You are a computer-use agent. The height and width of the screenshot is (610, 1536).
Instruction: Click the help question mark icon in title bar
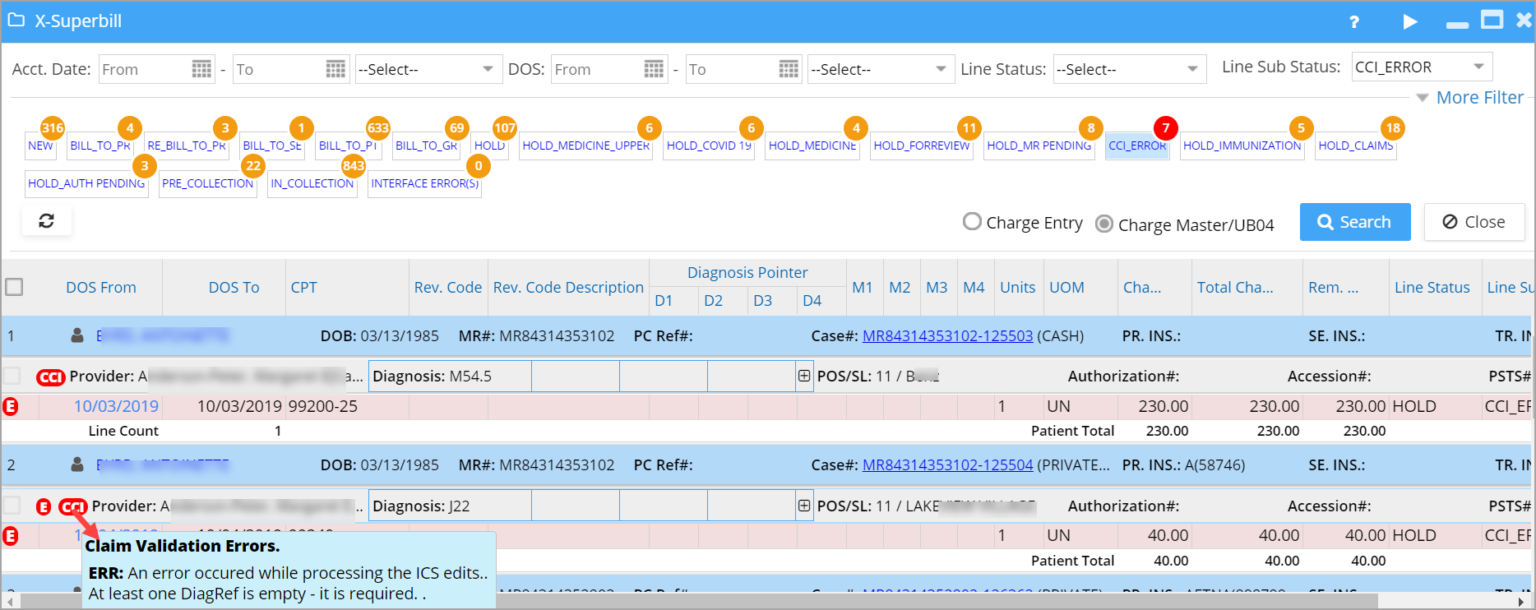coord(1353,21)
